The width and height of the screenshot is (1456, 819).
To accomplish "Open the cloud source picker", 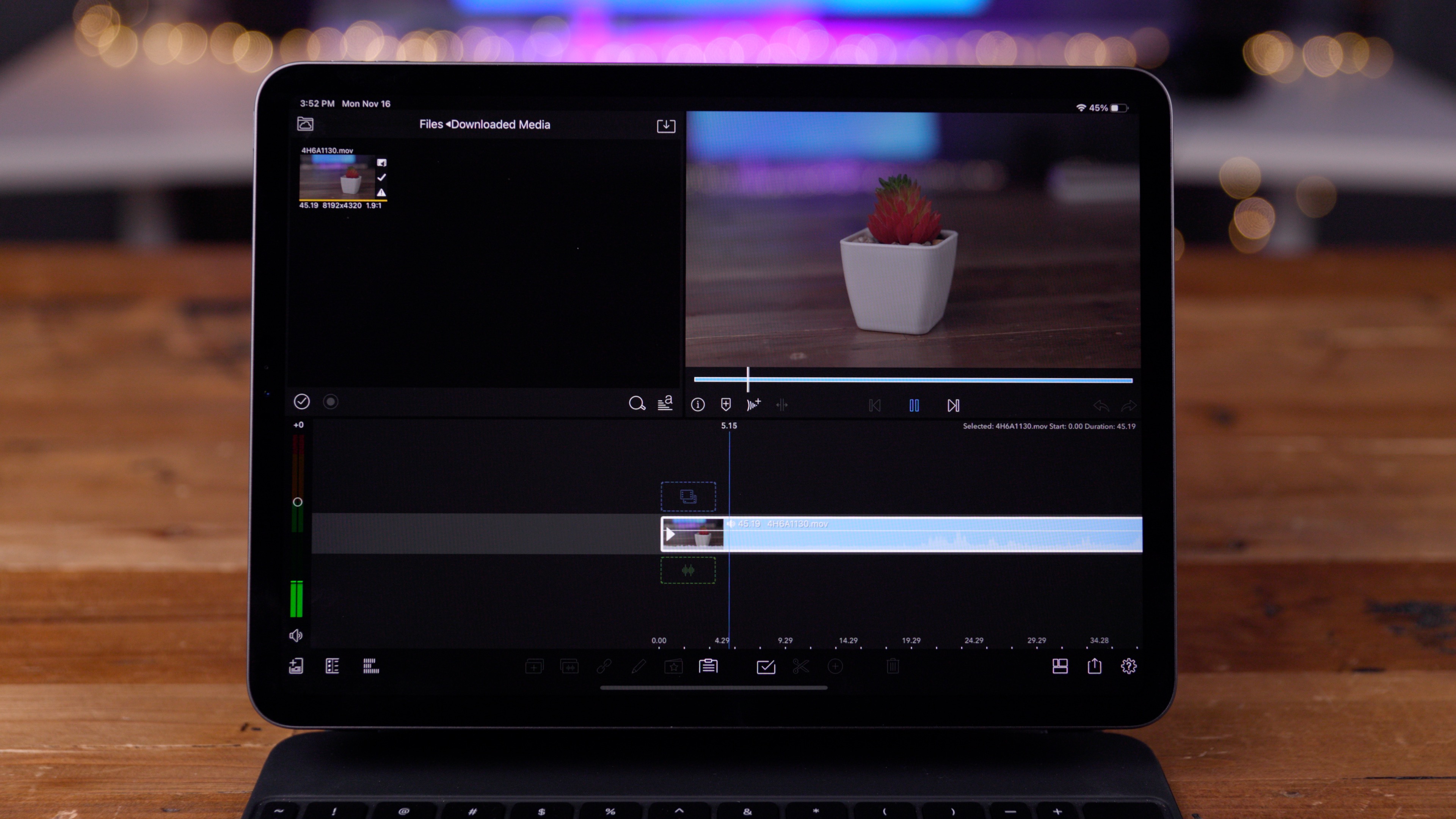I will point(305,124).
